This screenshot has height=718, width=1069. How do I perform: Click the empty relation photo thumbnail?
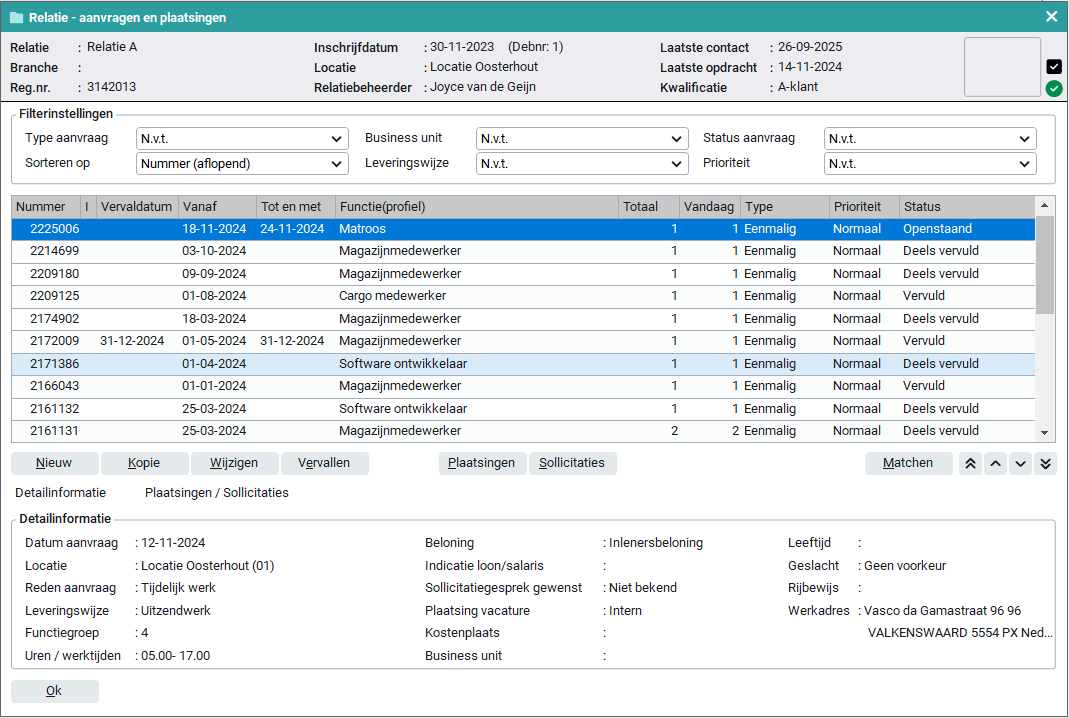click(1002, 67)
